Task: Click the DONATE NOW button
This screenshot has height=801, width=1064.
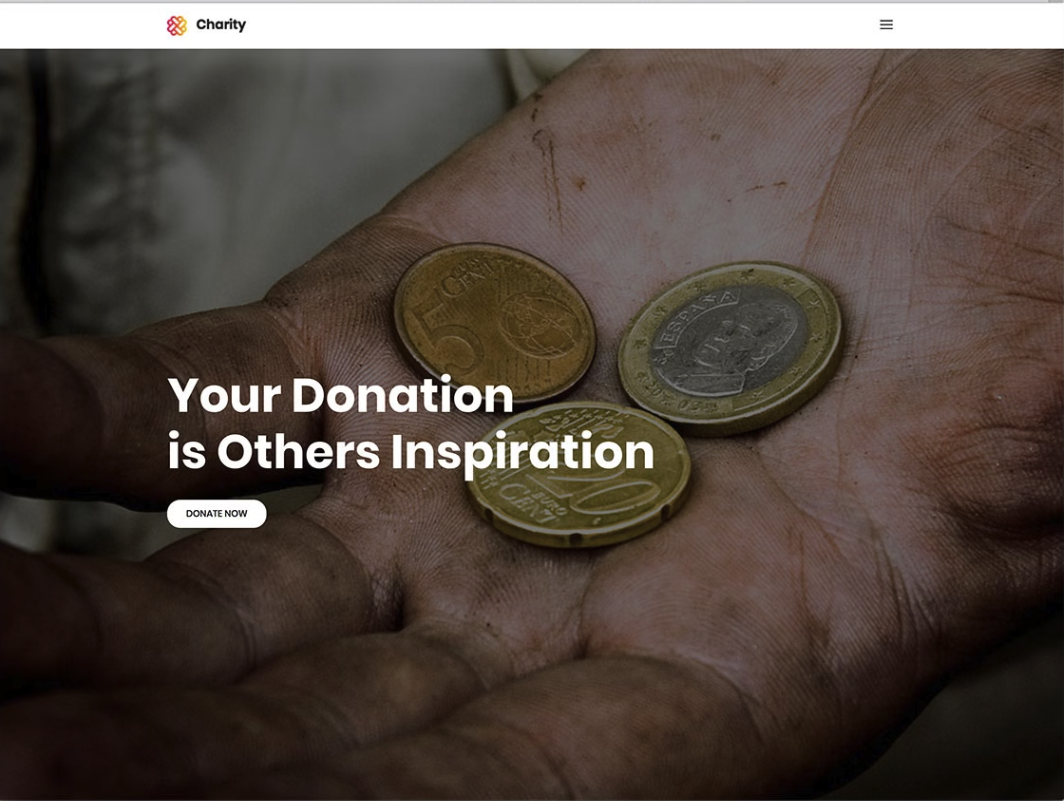Action: pos(216,513)
